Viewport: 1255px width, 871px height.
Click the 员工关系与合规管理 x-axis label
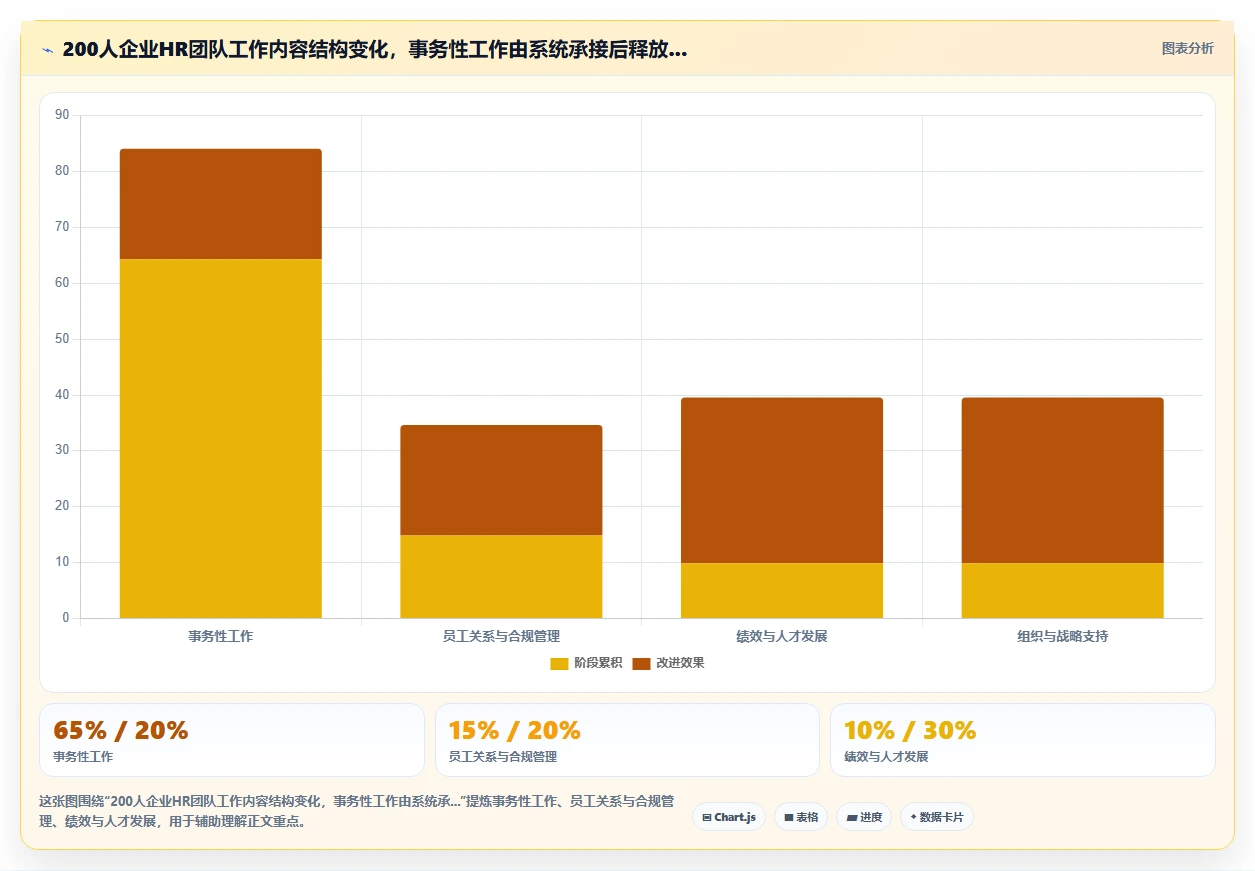click(501, 636)
